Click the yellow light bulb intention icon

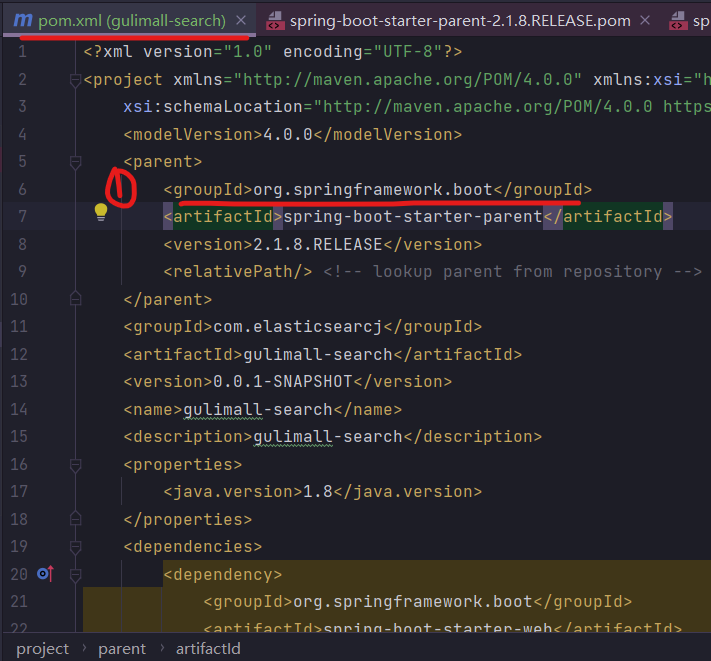[101, 212]
